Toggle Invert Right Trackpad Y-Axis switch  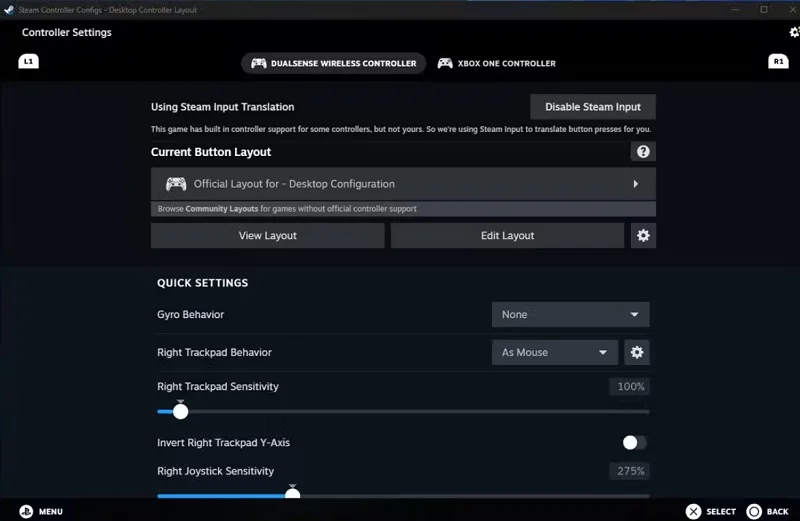[635, 442]
